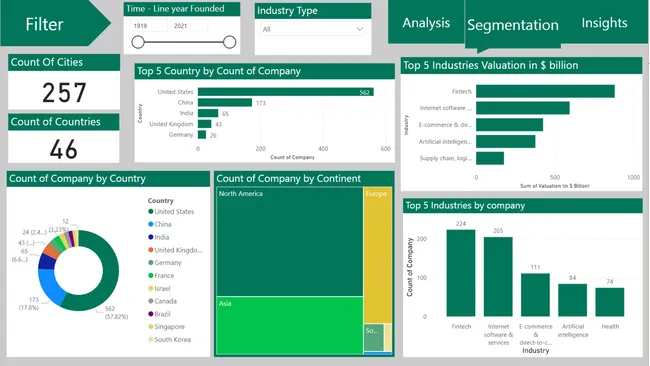
Task: Click the United States legend swatch
Action: [151, 211]
